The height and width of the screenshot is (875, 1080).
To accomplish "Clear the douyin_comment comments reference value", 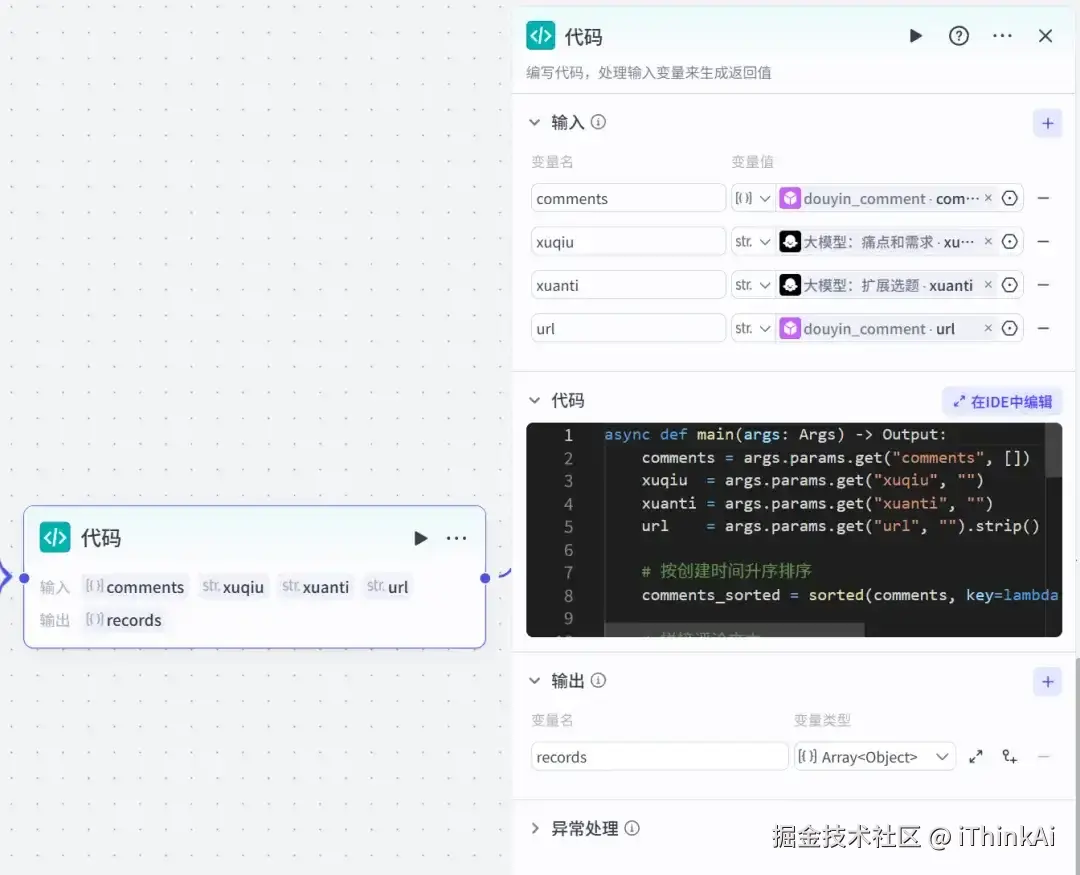I will pos(988,198).
